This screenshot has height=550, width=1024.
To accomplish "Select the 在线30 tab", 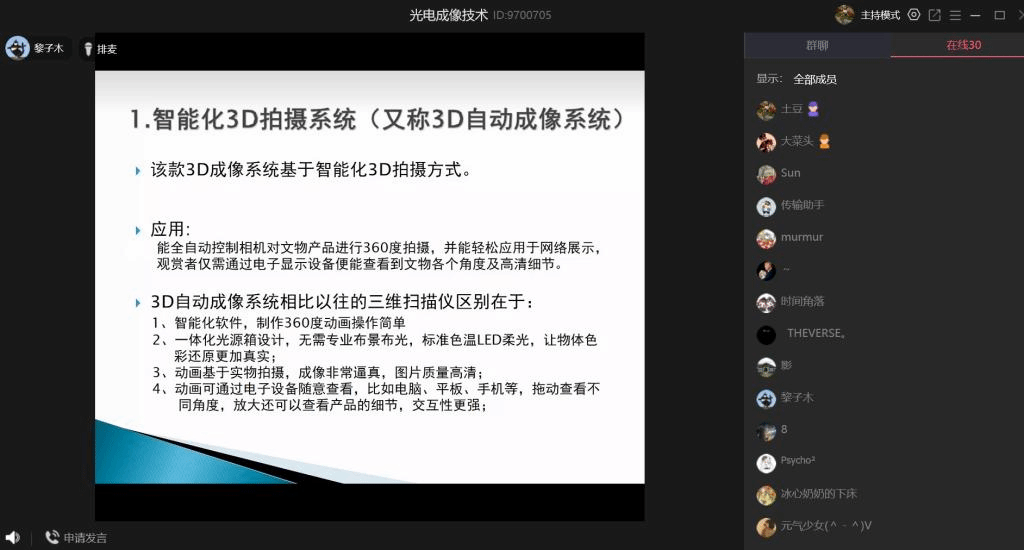I will pos(963,45).
